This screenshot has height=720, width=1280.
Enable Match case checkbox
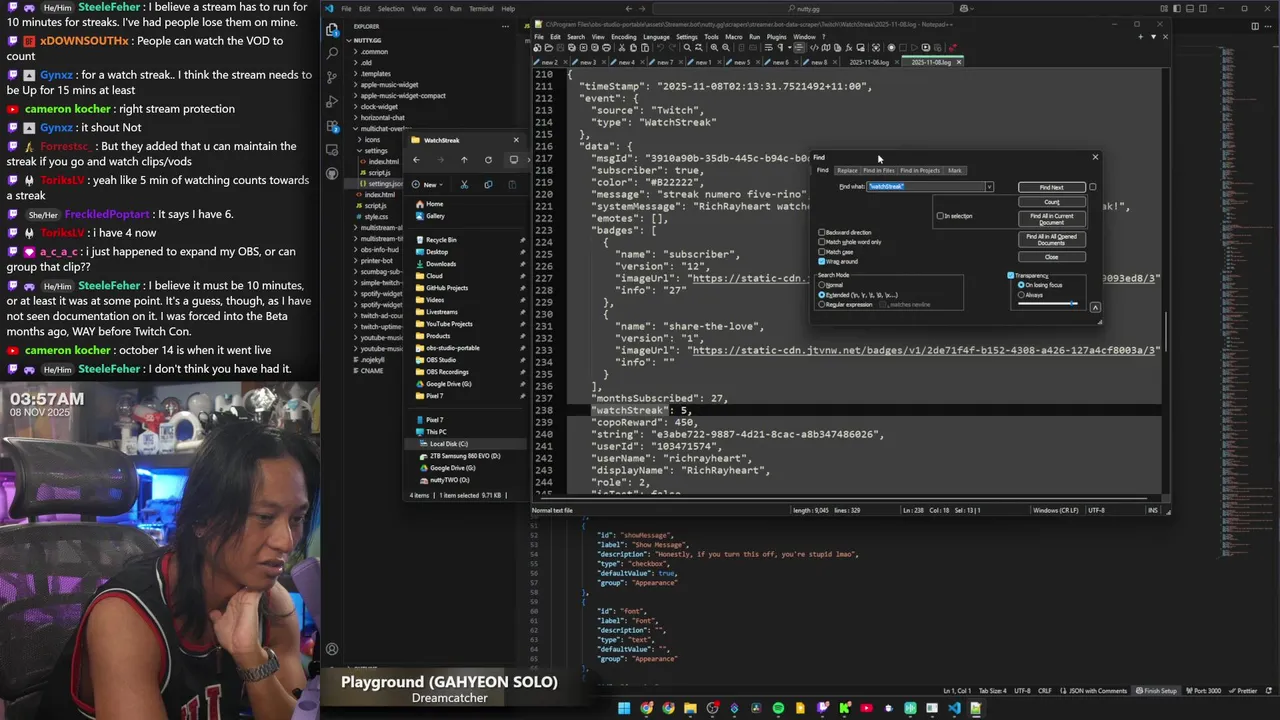pos(821,252)
